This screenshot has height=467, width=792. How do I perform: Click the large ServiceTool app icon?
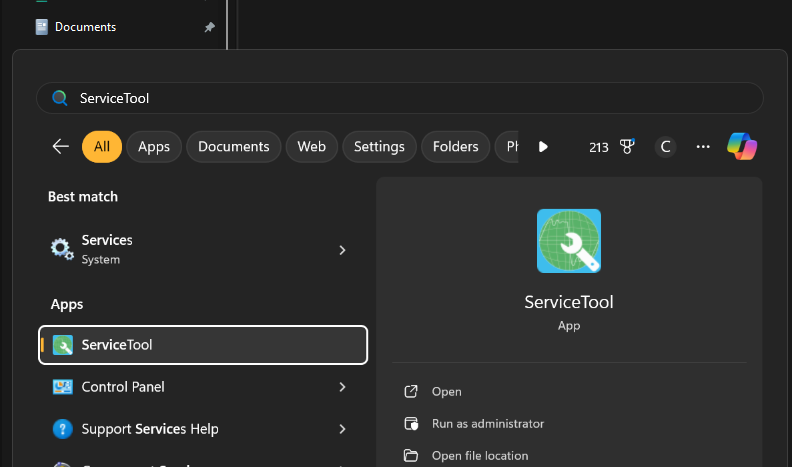[569, 241]
